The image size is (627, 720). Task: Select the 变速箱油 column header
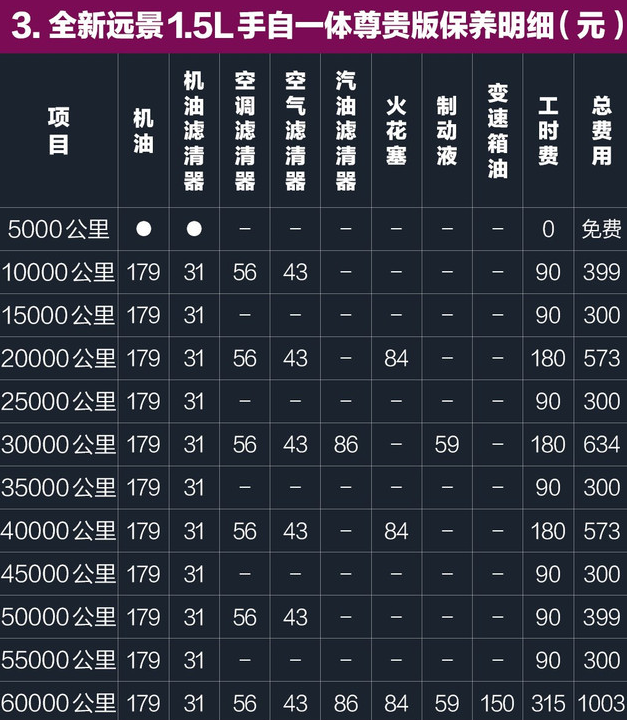point(497,131)
